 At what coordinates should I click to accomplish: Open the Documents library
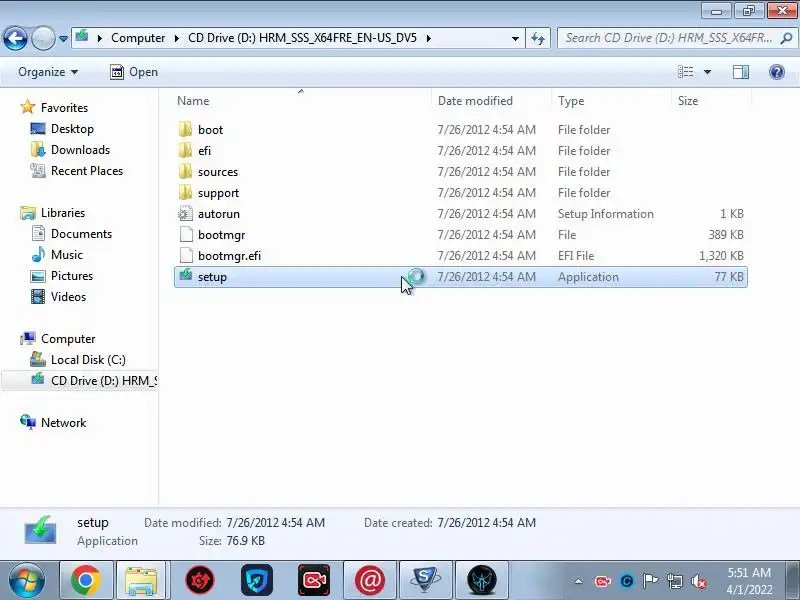click(x=71, y=234)
